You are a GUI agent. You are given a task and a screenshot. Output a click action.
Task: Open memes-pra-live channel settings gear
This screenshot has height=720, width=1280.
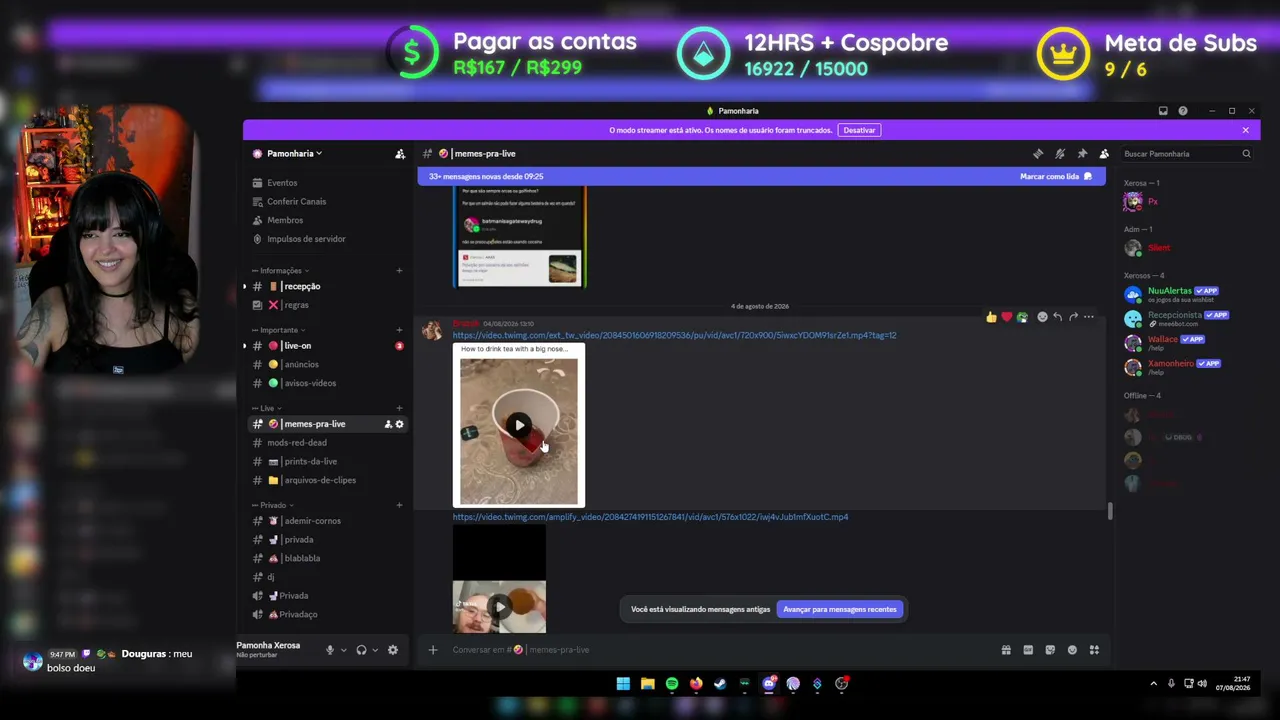400,424
